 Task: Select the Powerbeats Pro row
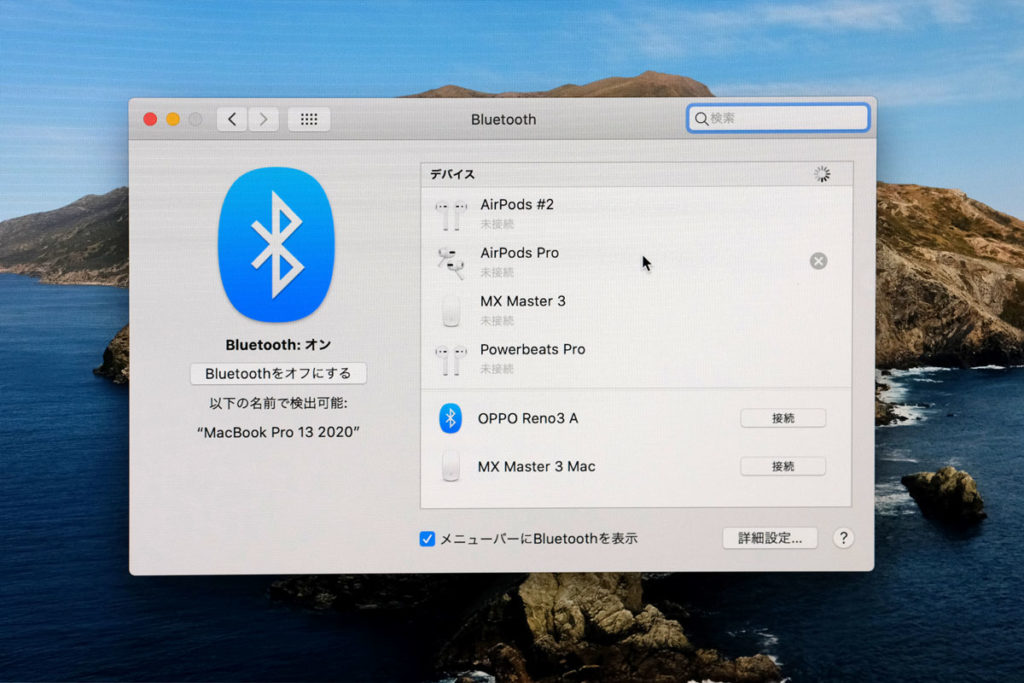(x=637, y=358)
